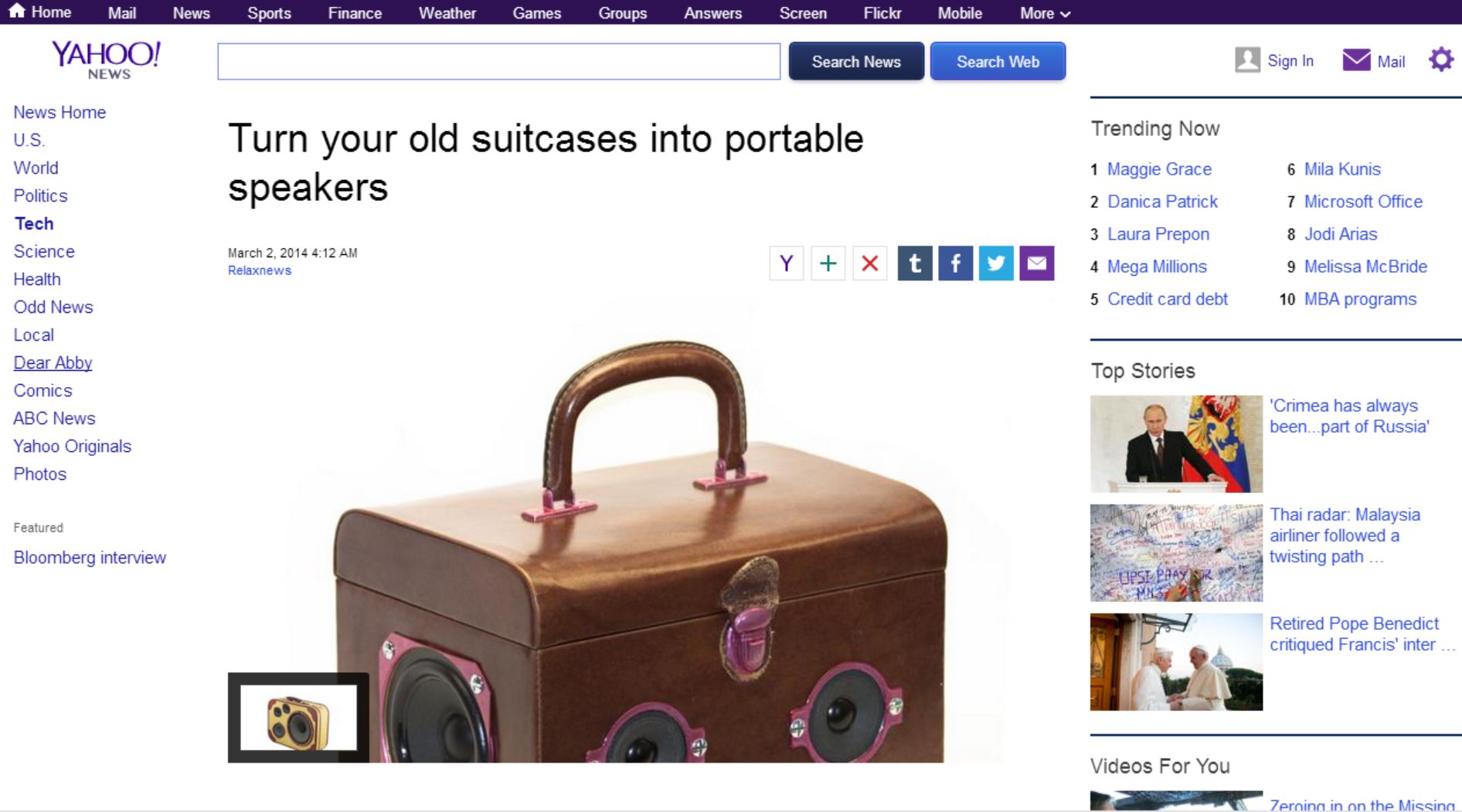
Task: Share article via the Yahoo Y icon
Action: (x=787, y=263)
